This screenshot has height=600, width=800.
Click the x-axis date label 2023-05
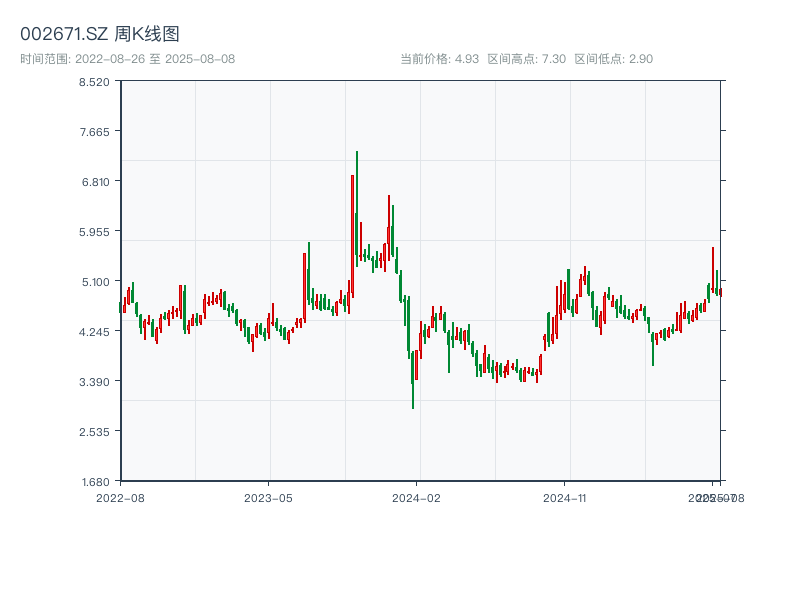(x=268, y=498)
